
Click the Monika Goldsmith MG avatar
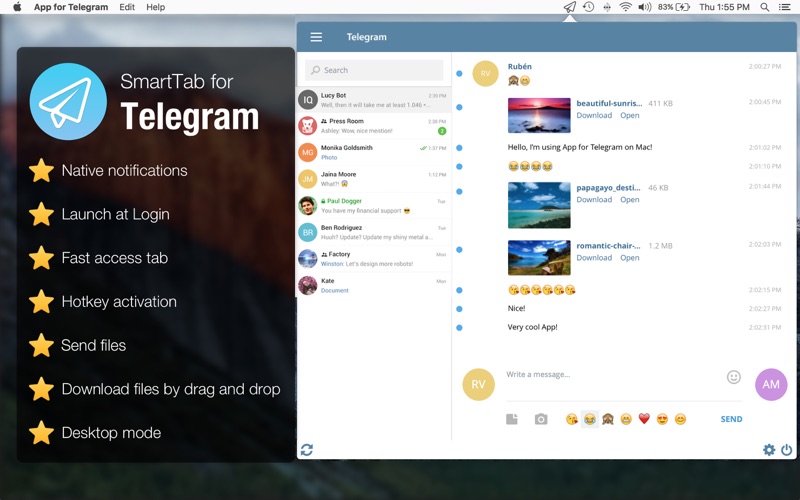pyautogui.click(x=308, y=152)
